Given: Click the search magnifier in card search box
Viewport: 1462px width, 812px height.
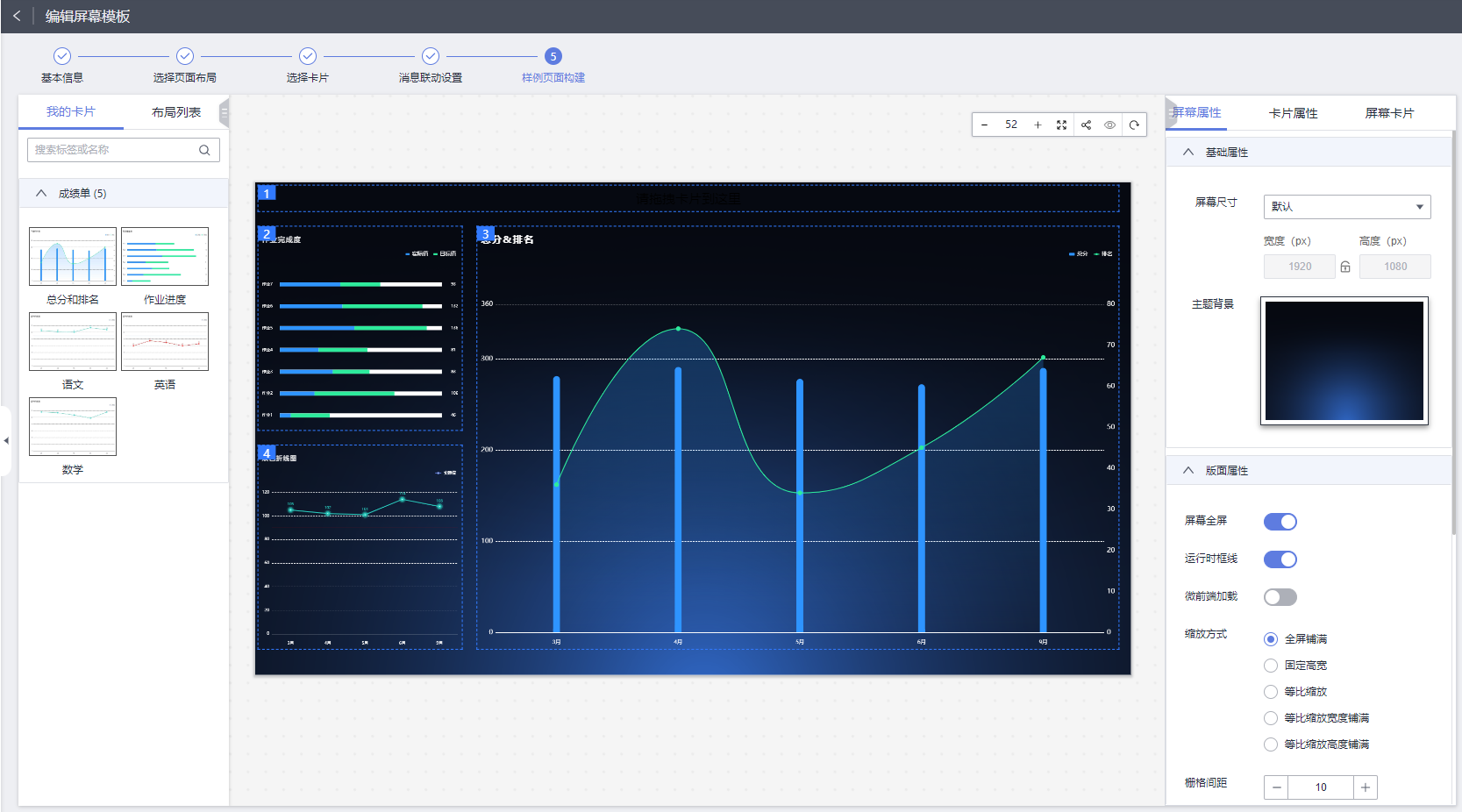Looking at the screenshot, I should coord(204,150).
